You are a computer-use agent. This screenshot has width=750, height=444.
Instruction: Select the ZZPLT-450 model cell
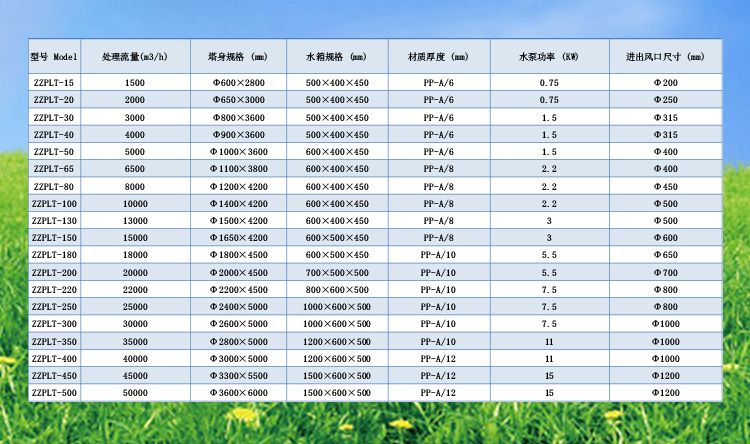click(54, 376)
